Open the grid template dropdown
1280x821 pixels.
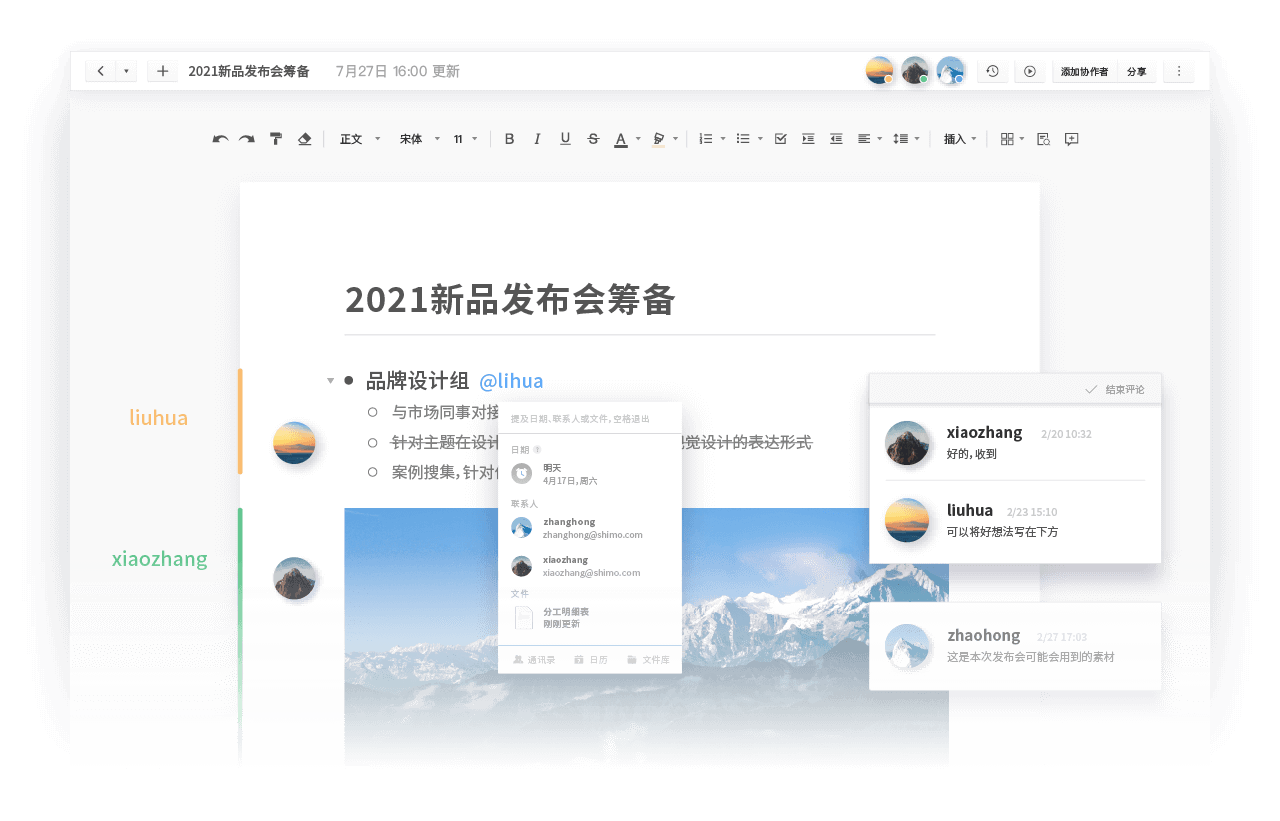1013,139
